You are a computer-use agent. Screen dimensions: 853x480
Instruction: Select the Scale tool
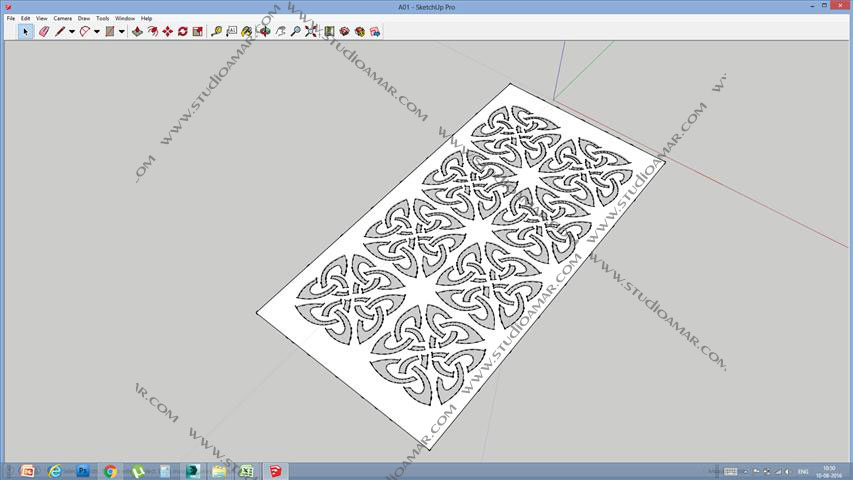197,32
